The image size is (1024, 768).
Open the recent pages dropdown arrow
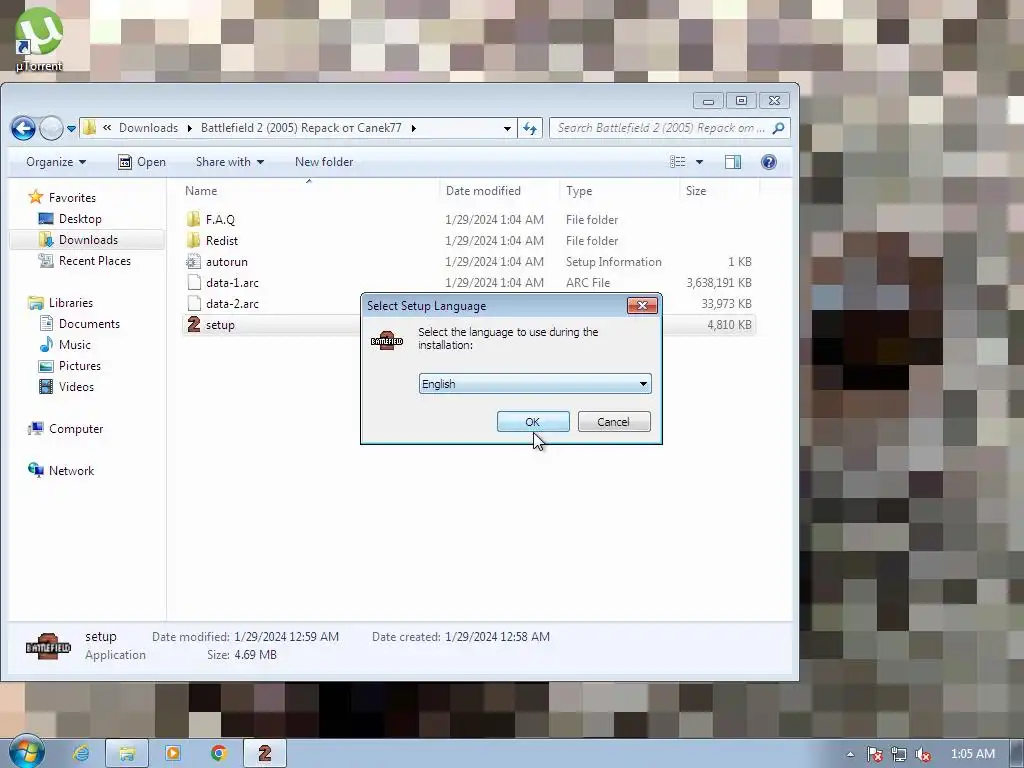tap(71, 128)
